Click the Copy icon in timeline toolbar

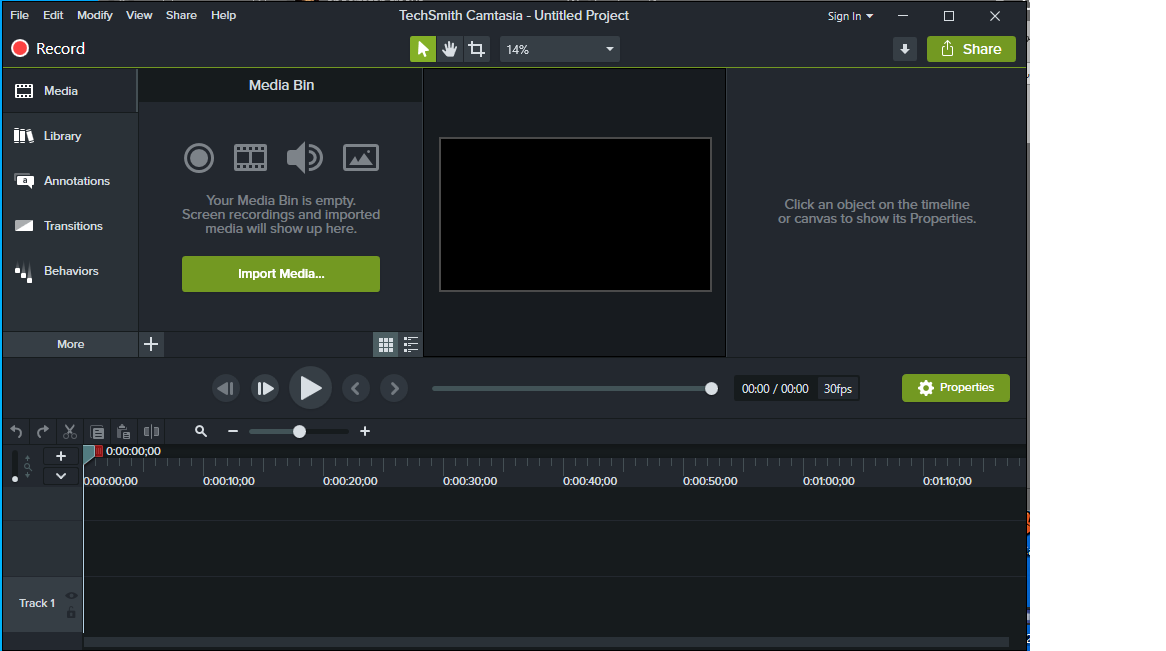97,432
